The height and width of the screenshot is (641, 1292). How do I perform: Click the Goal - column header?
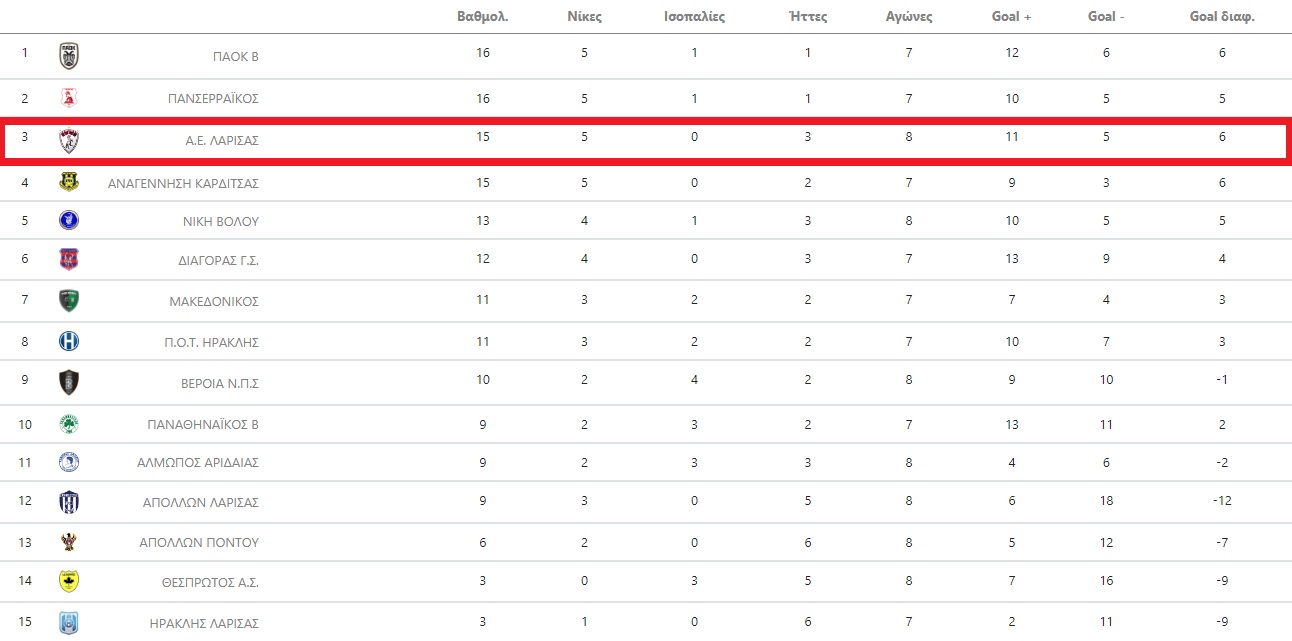[1106, 17]
